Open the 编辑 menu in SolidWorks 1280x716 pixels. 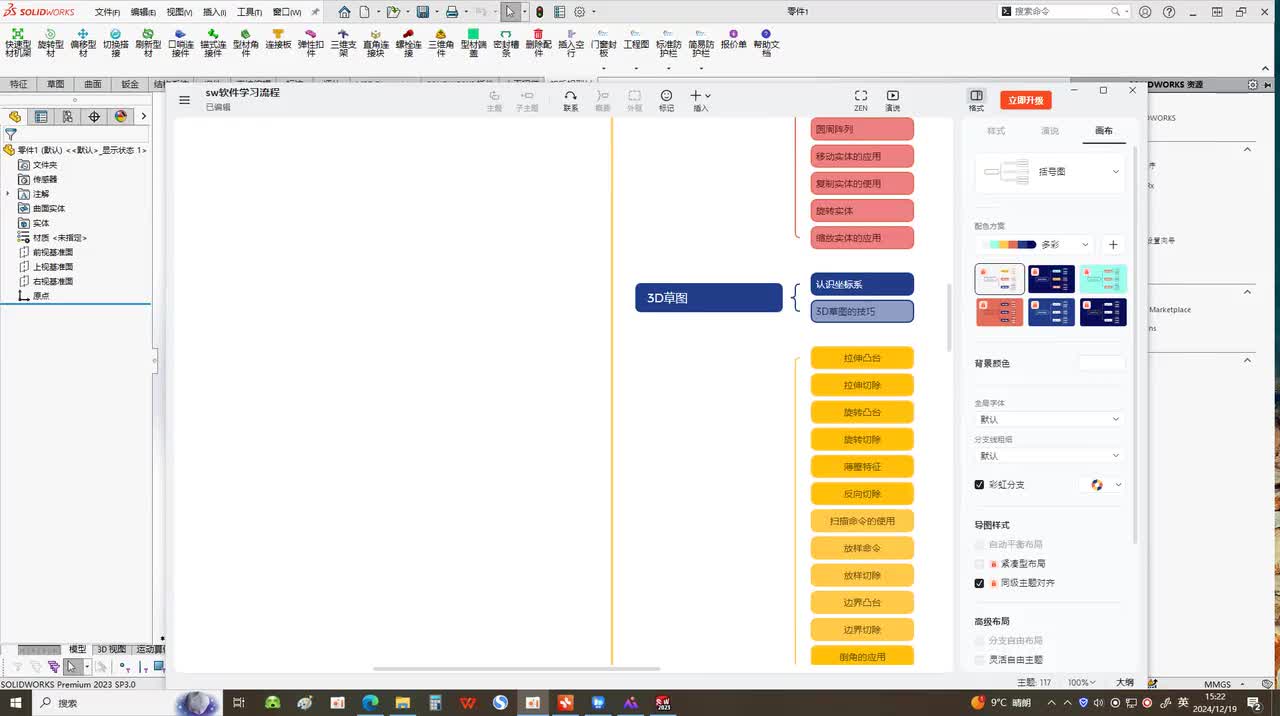point(143,12)
